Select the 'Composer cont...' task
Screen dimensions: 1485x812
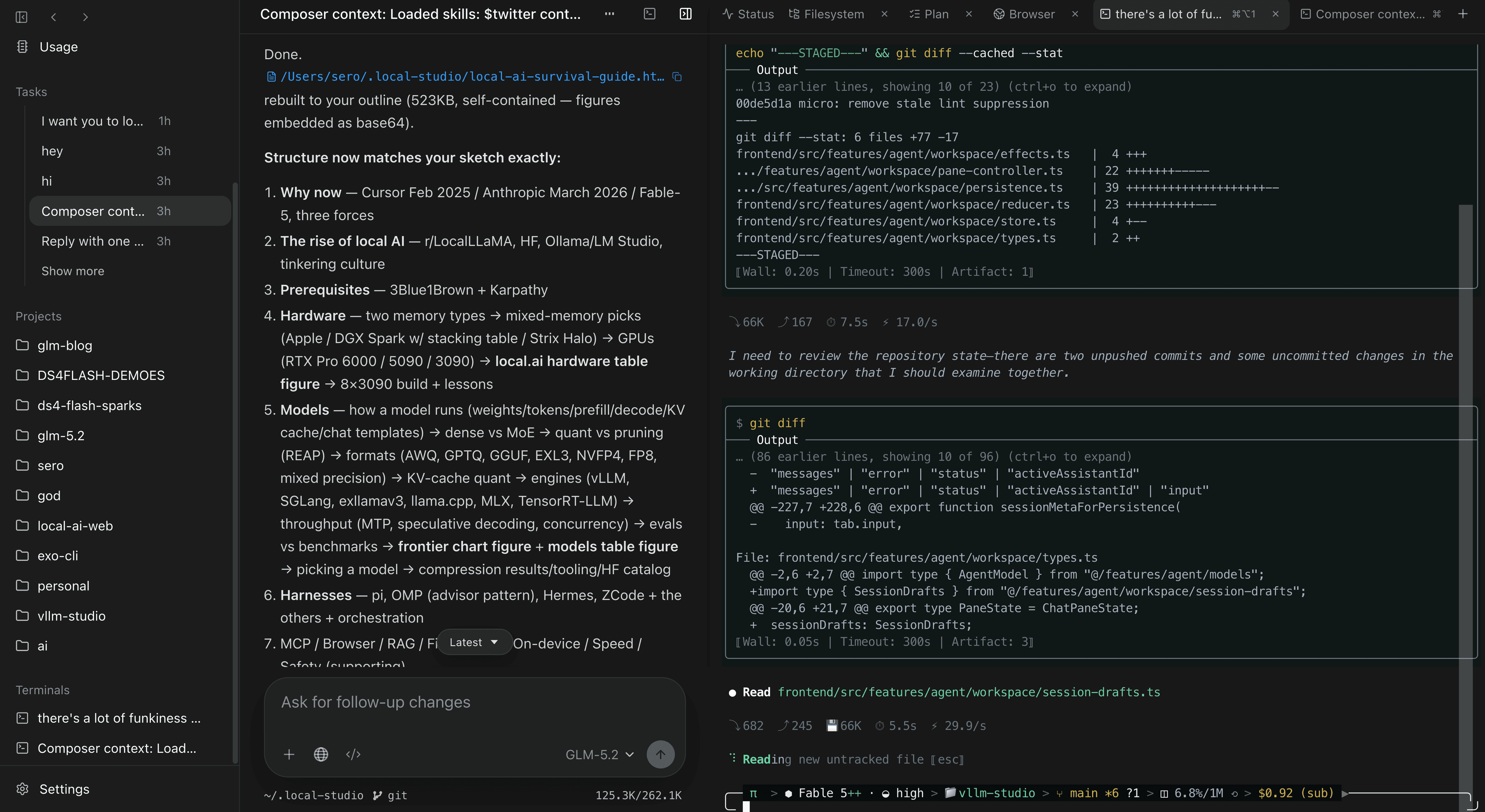(x=130, y=211)
